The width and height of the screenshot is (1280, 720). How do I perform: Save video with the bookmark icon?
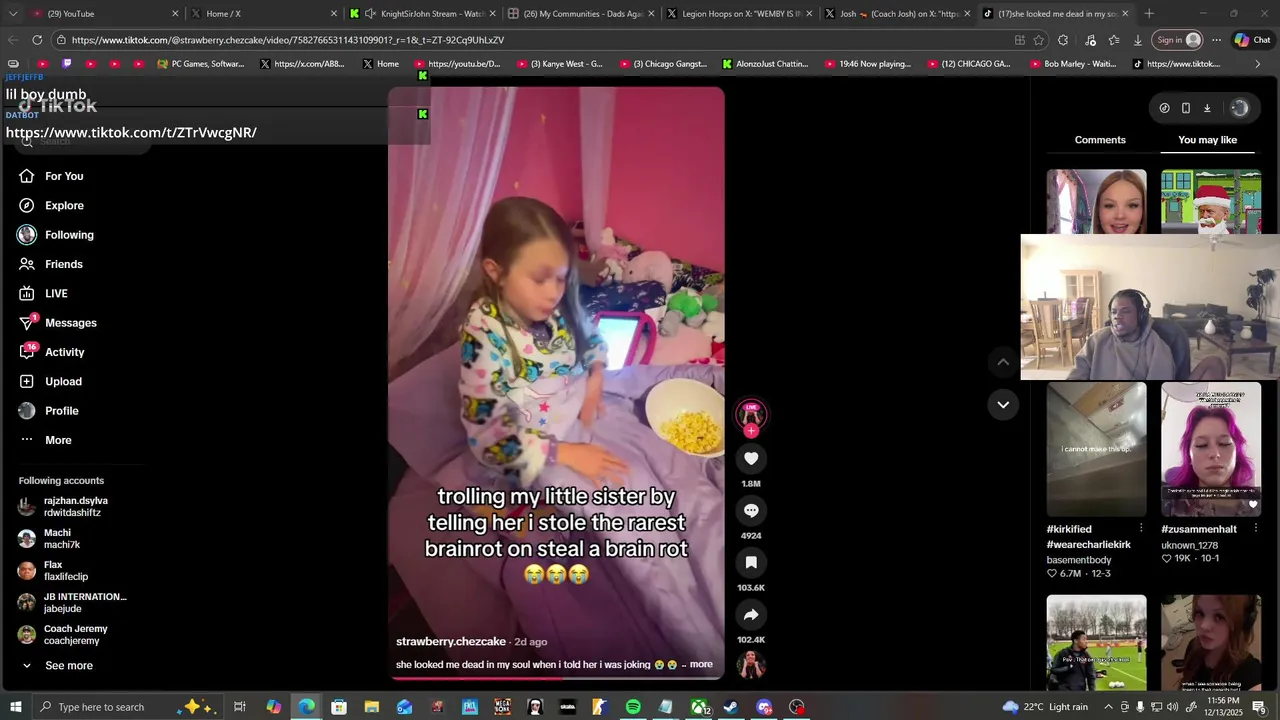click(x=751, y=562)
